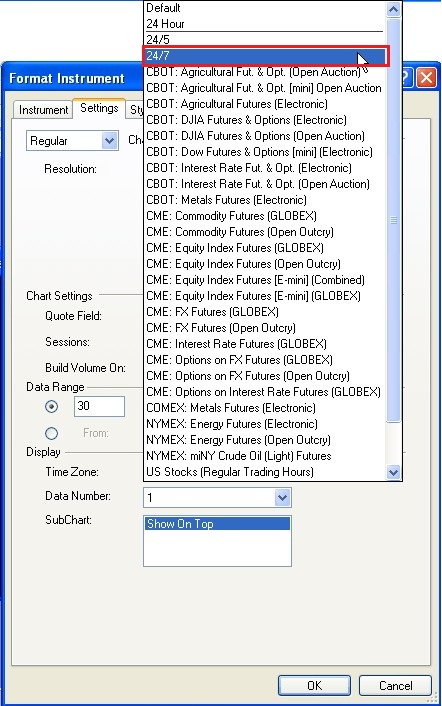Switch to the Instrument tab
The image size is (442, 706).
point(43,110)
